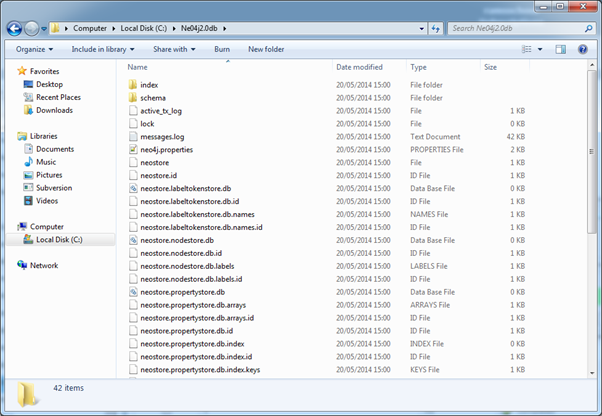Expand the address bar history dropdown

click(x=422, y=28)
